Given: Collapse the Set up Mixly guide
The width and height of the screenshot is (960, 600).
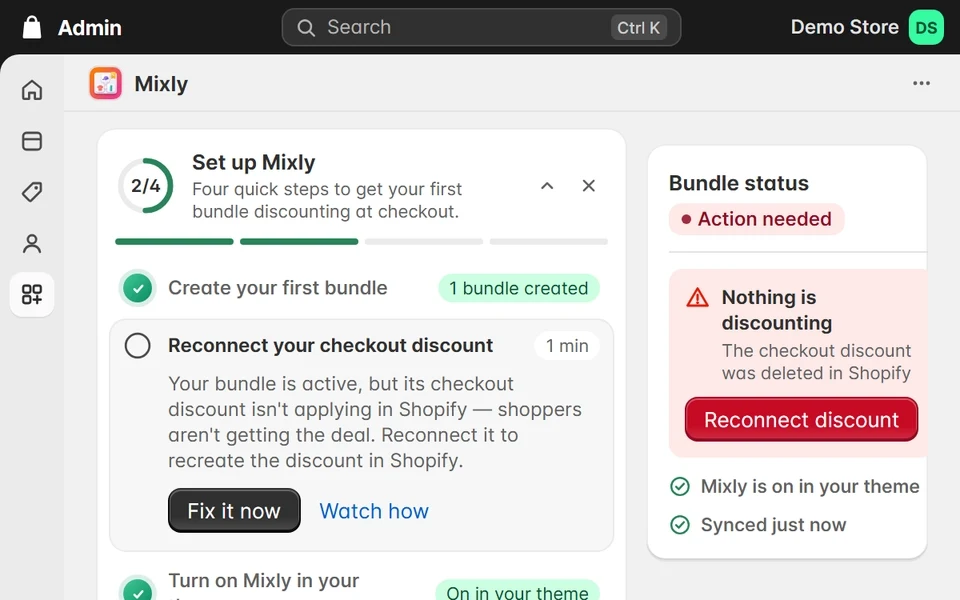Looking at the screenshot, I should [547, 186].
